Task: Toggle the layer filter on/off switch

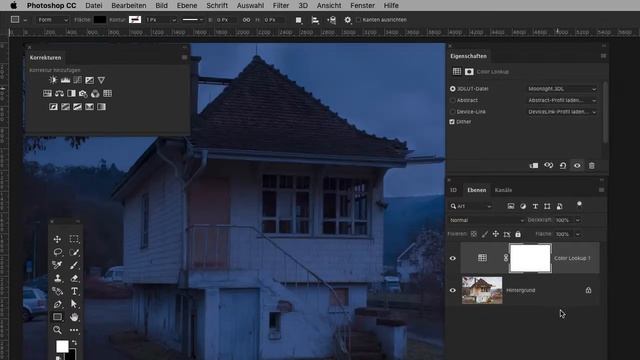Action: tap(579, 204)
